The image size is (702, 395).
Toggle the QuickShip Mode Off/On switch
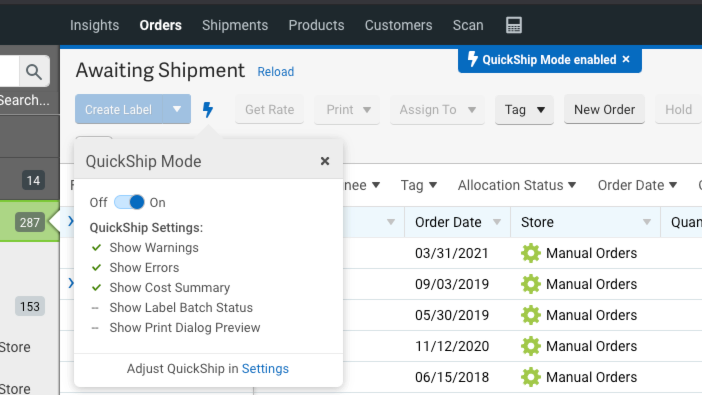coord(129,202)
